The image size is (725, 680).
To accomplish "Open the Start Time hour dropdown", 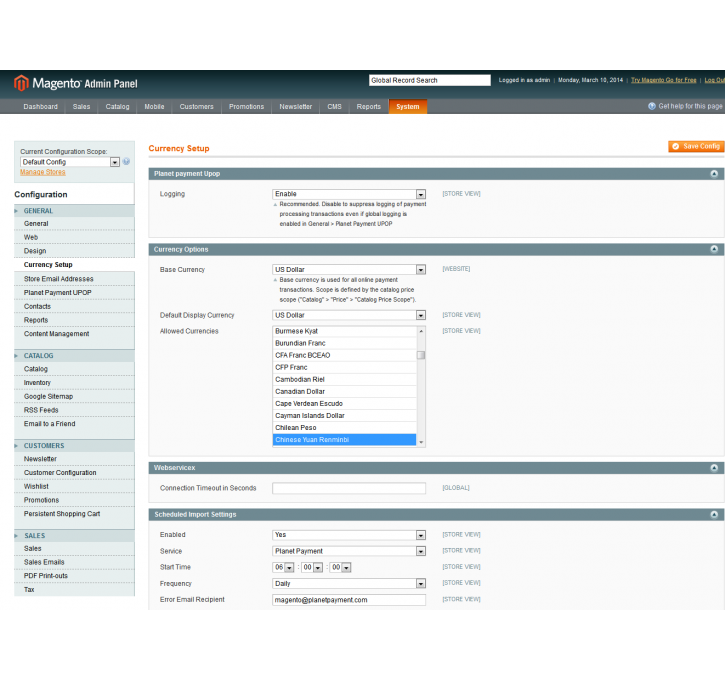I will pos(283,567).
